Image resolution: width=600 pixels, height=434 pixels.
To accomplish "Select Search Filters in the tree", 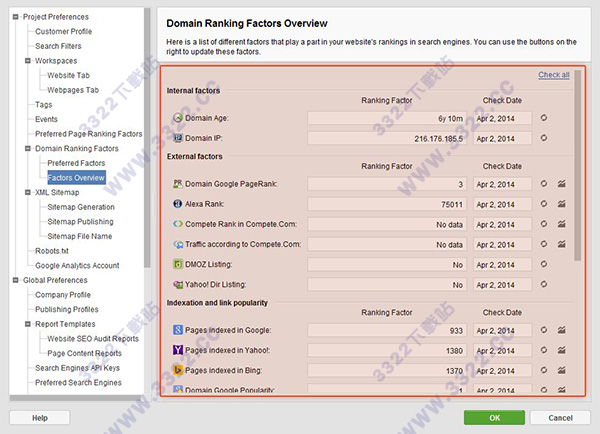I will pos(58,46).
